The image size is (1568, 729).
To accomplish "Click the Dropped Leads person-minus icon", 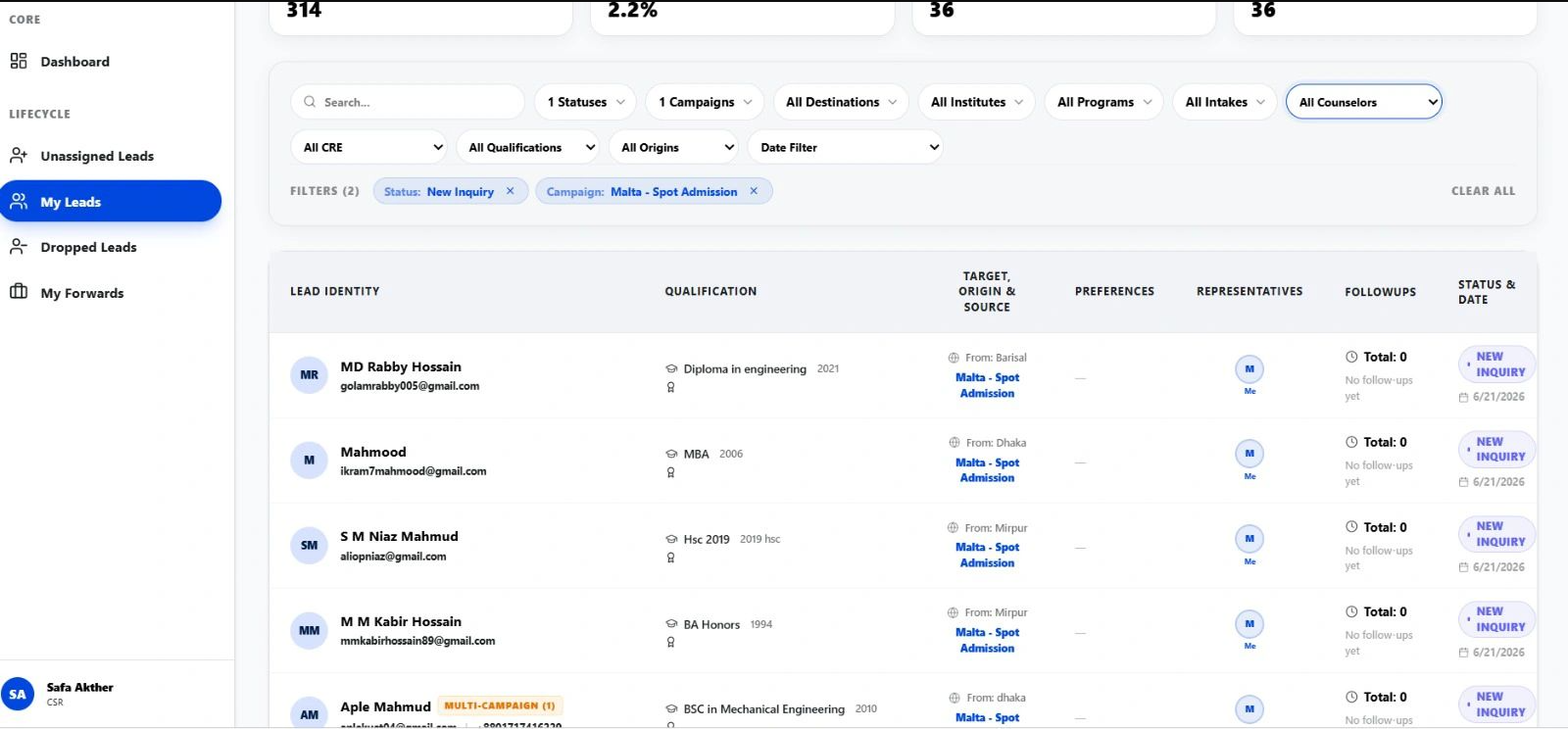I will pos(19,246).
